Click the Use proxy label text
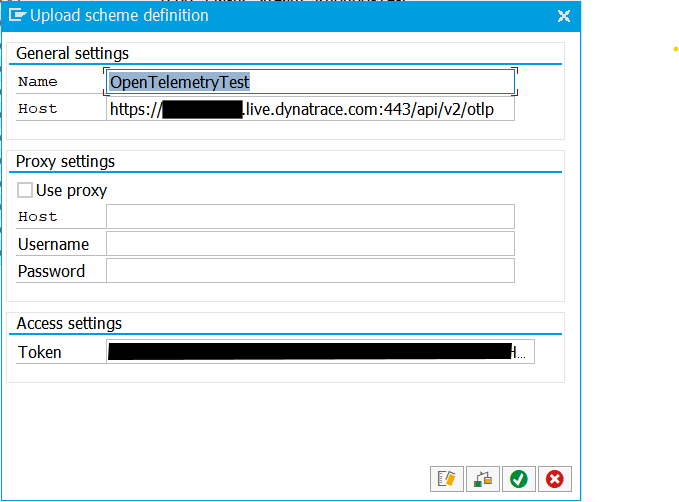 point(71,190)
